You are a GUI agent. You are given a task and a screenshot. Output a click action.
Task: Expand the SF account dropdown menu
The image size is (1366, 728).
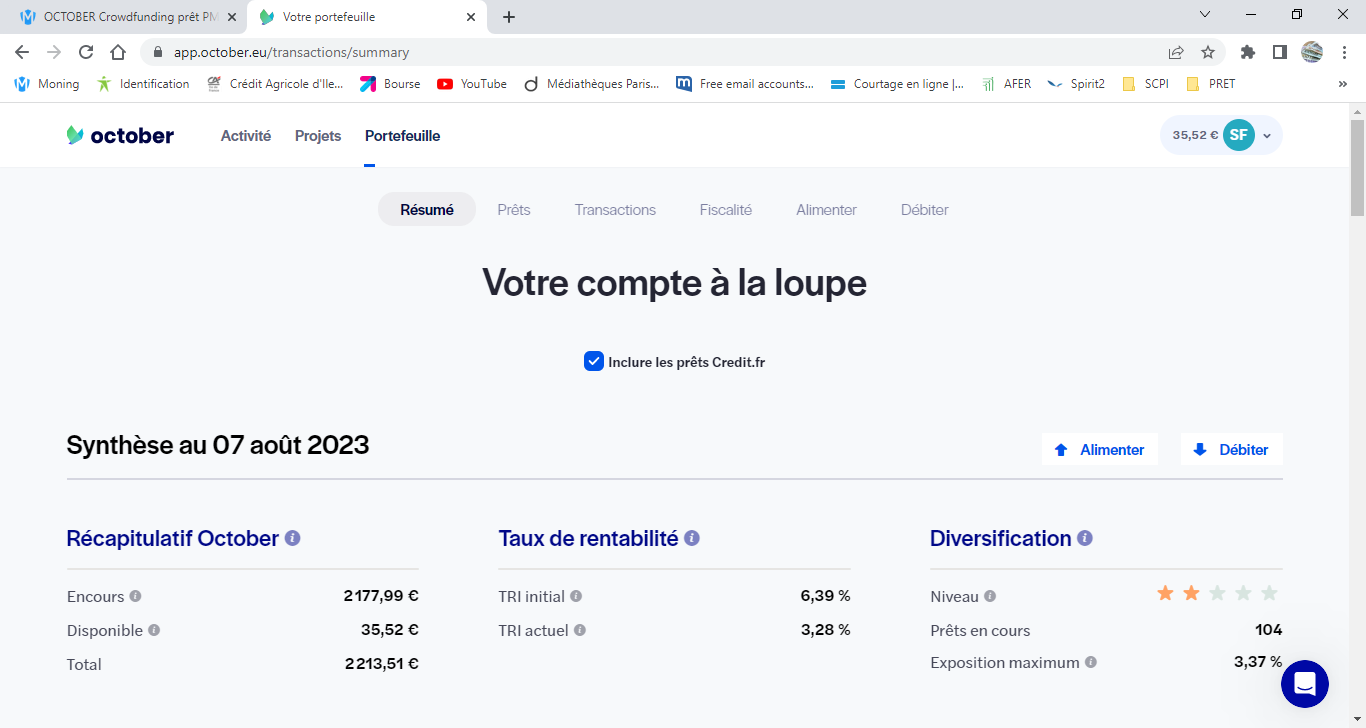click(x=1267, y=136)
